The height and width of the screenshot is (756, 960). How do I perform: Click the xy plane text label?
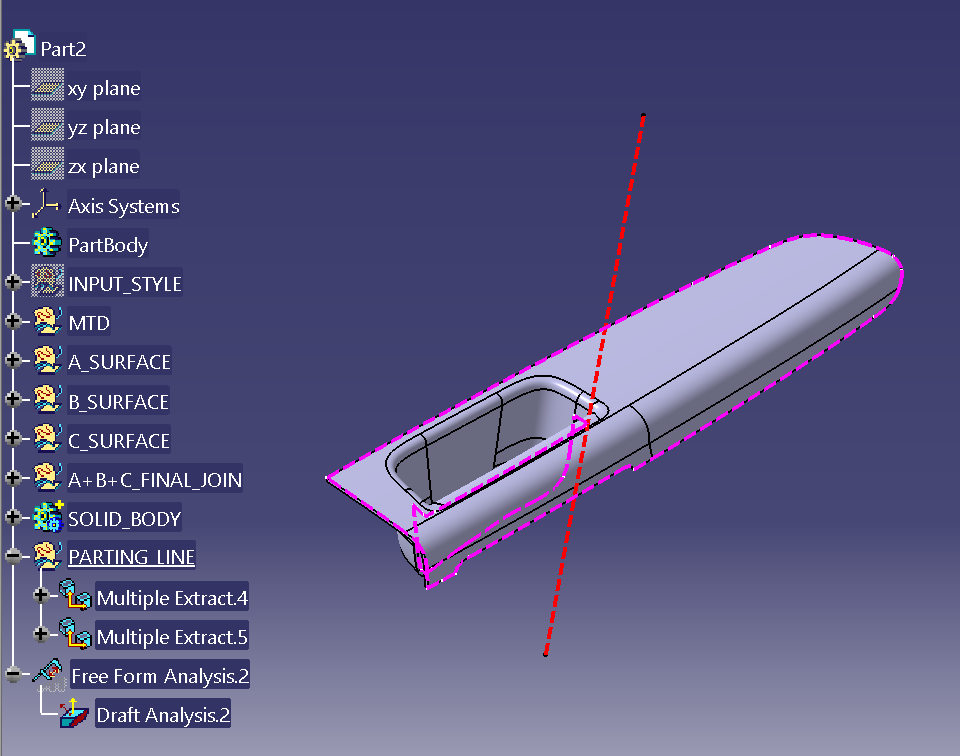pyautogui.click(x=103, y=88)
